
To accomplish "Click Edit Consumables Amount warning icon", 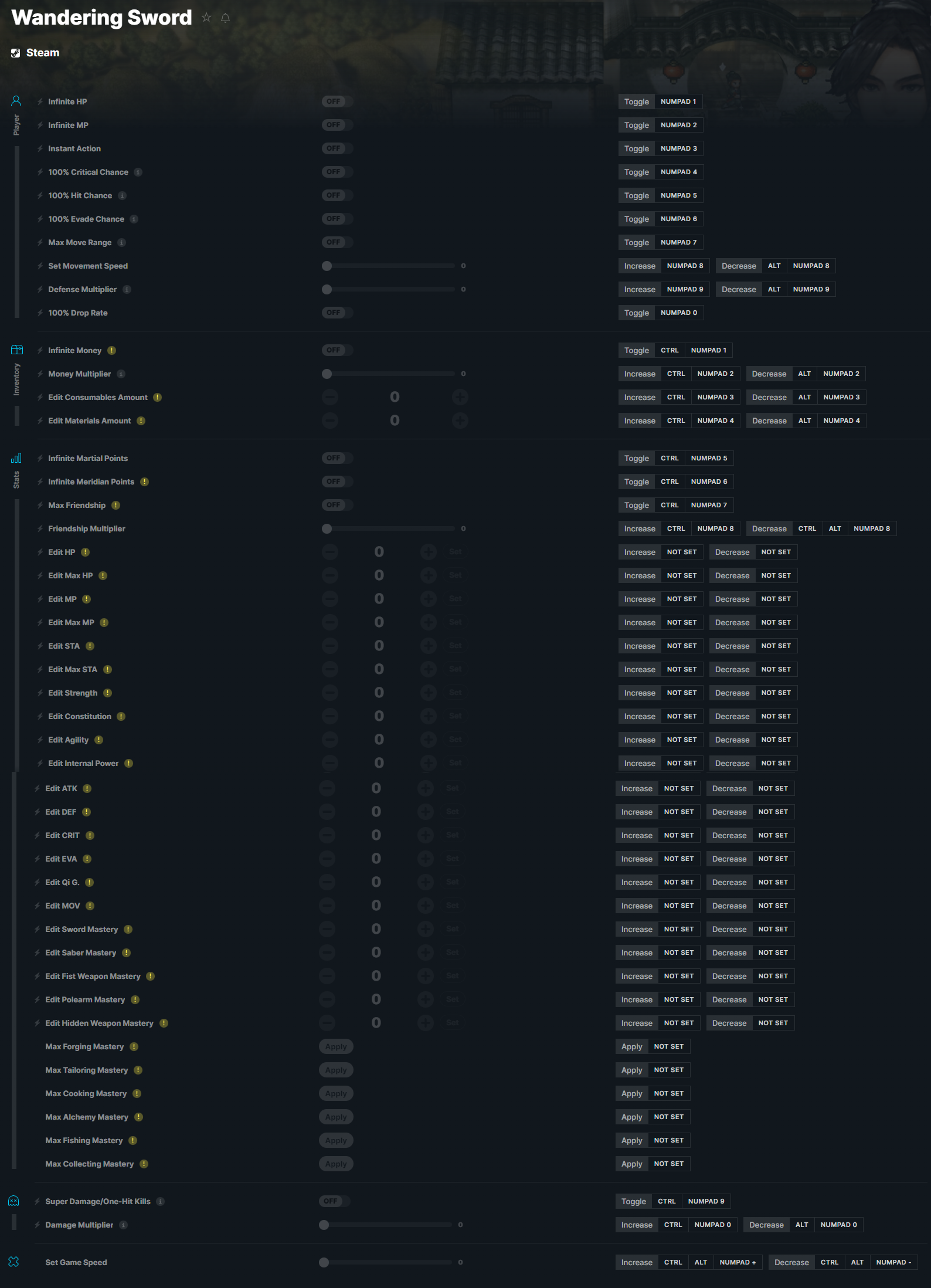I will coord(157,397).
